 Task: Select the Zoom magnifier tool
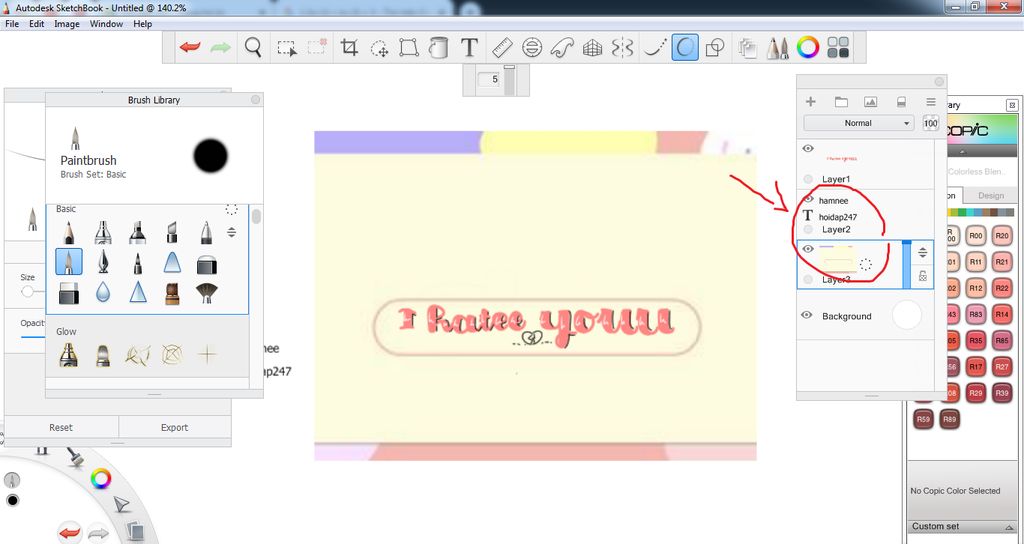tap(253, 48)
